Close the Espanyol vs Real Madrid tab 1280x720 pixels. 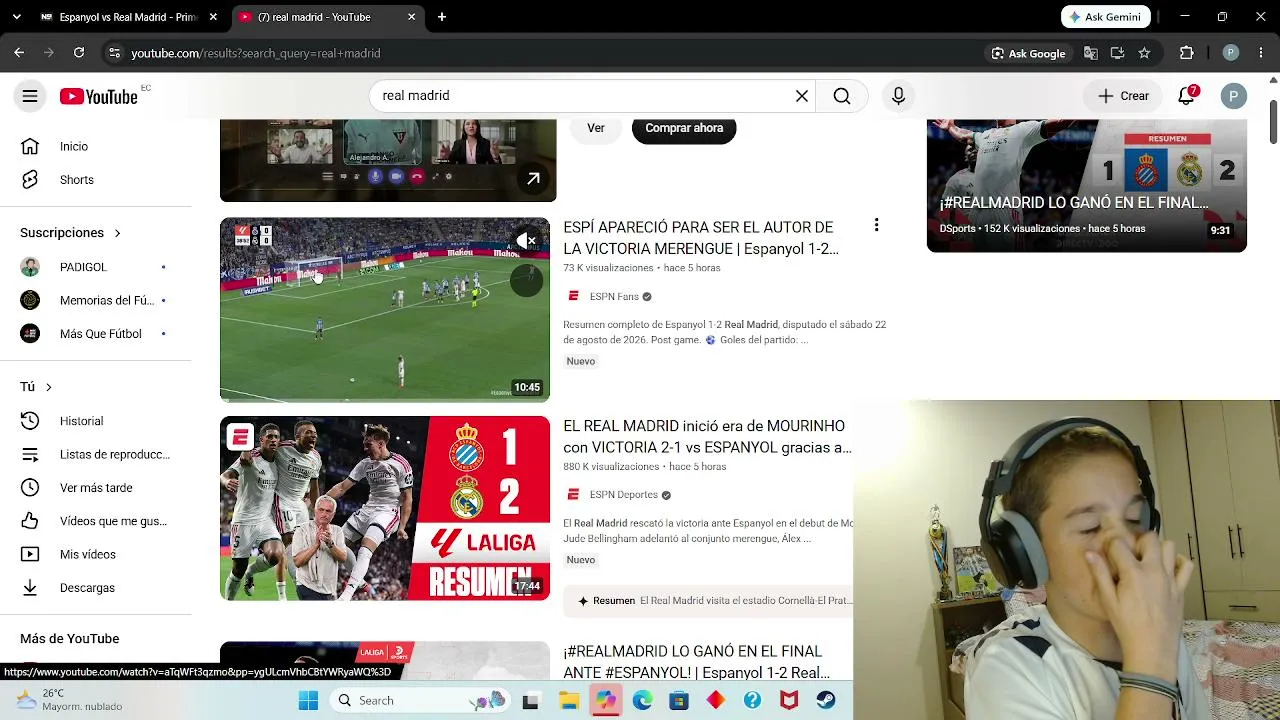pyautogui.click(x=213, y=17)
